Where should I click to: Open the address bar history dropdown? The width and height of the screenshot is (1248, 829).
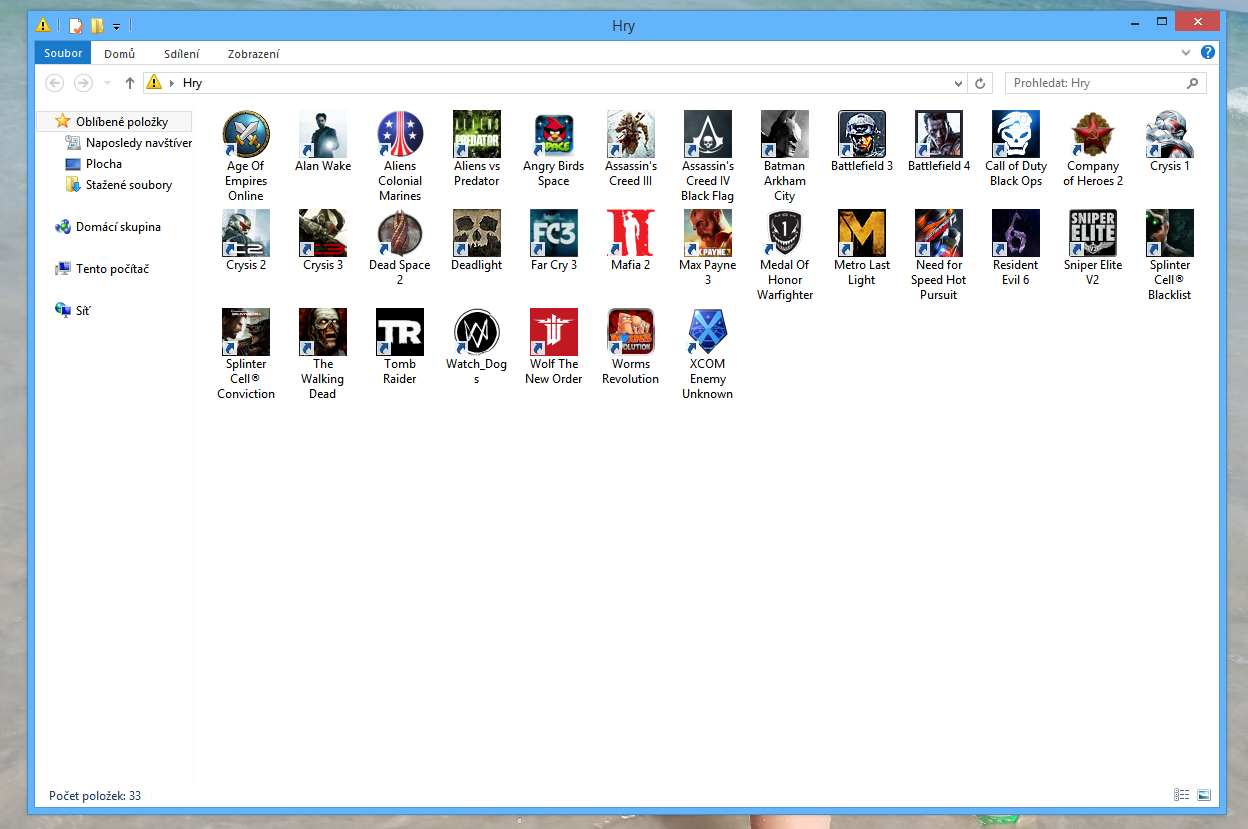(x=958, y=83)
